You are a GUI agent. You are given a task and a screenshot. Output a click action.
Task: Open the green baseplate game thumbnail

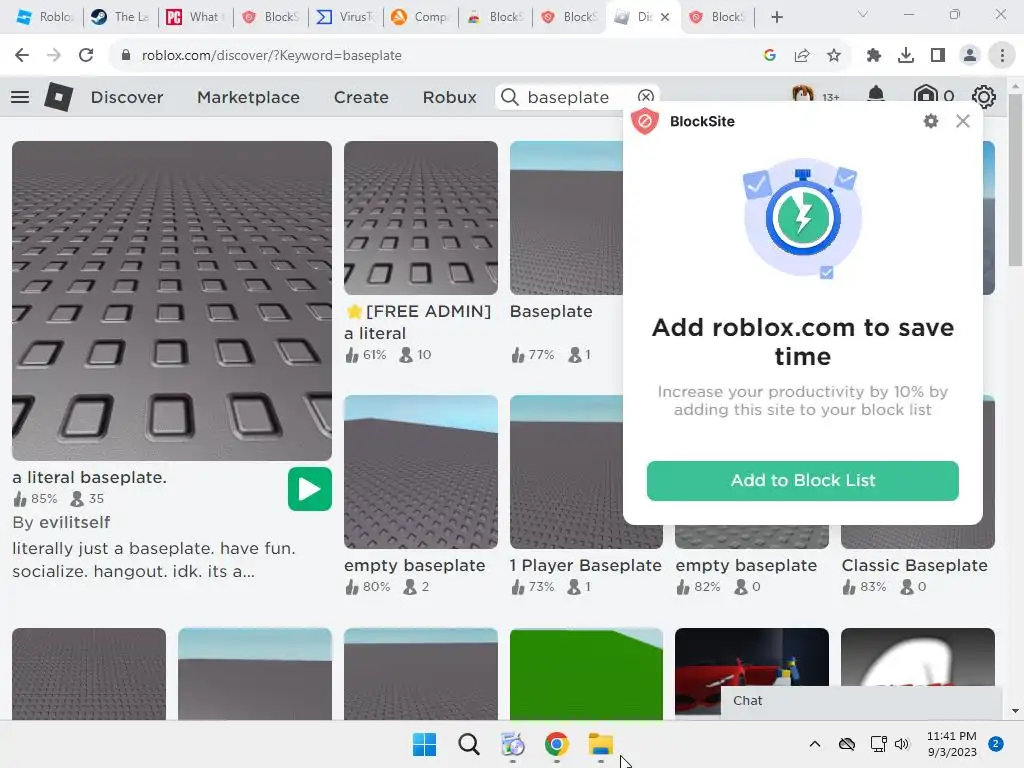(586, 674)
